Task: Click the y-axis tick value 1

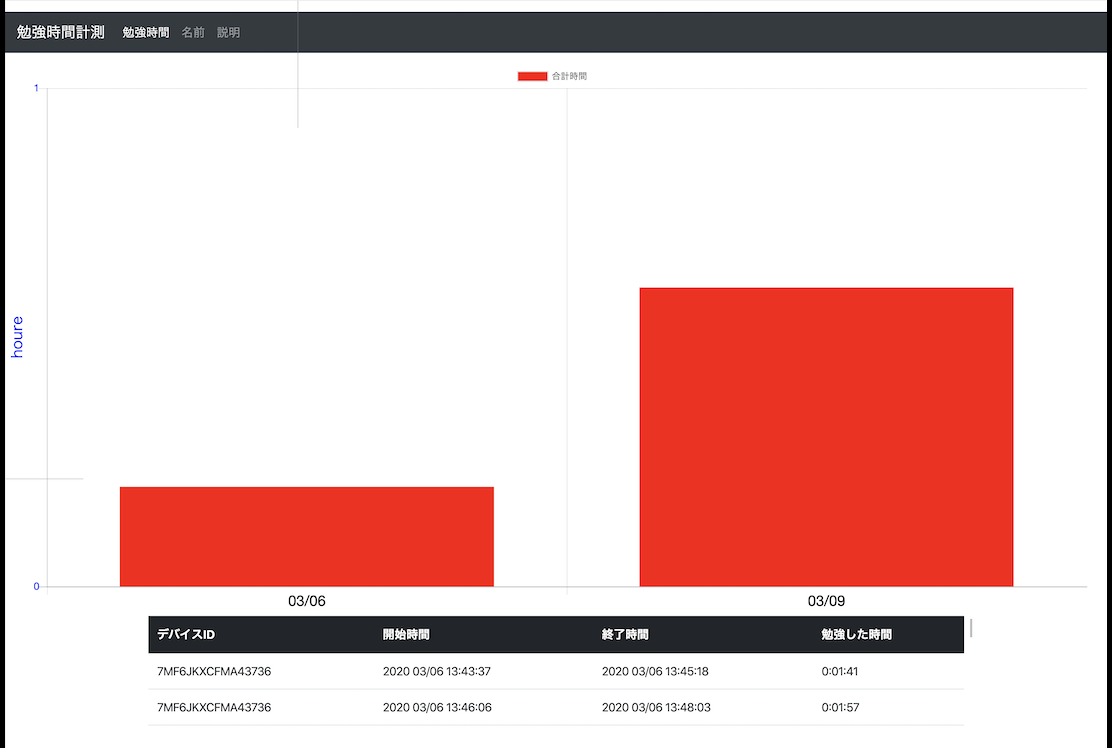Action: (x=37, y=88)
